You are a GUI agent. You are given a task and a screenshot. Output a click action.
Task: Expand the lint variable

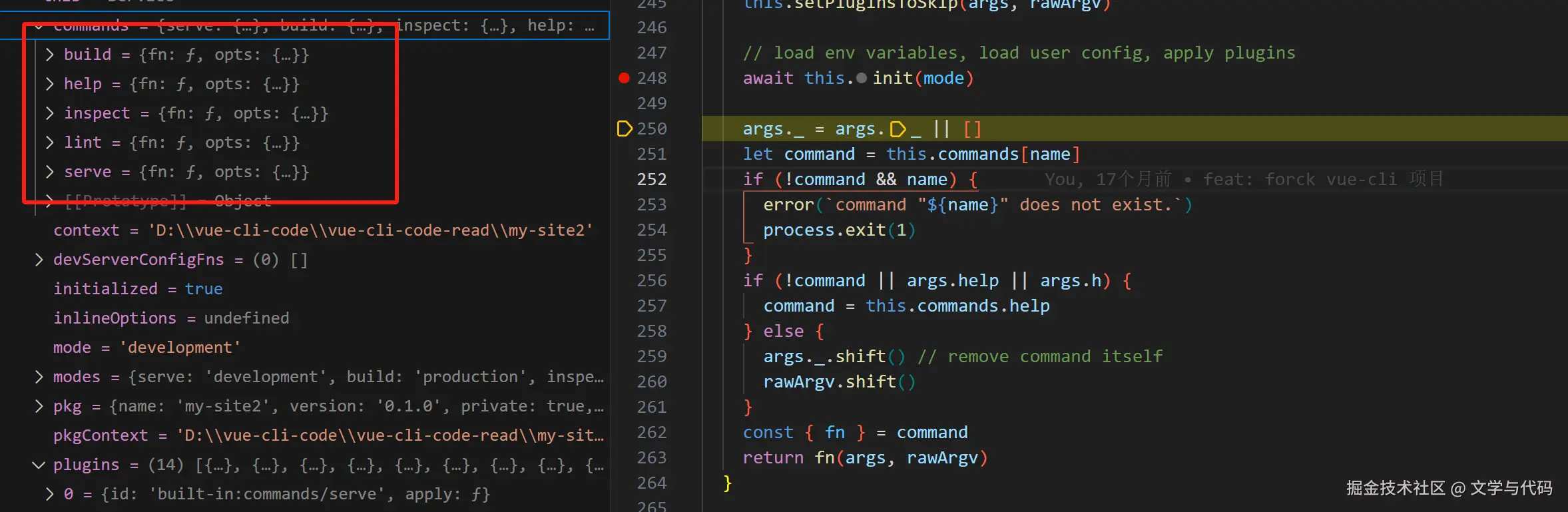49,142
